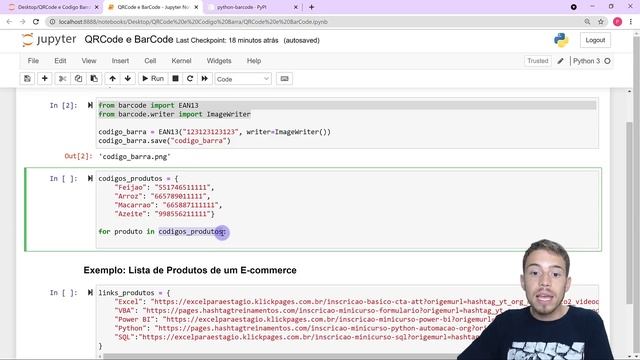Paste cells below icon
The image size is (640, 360).
[94, 79]
